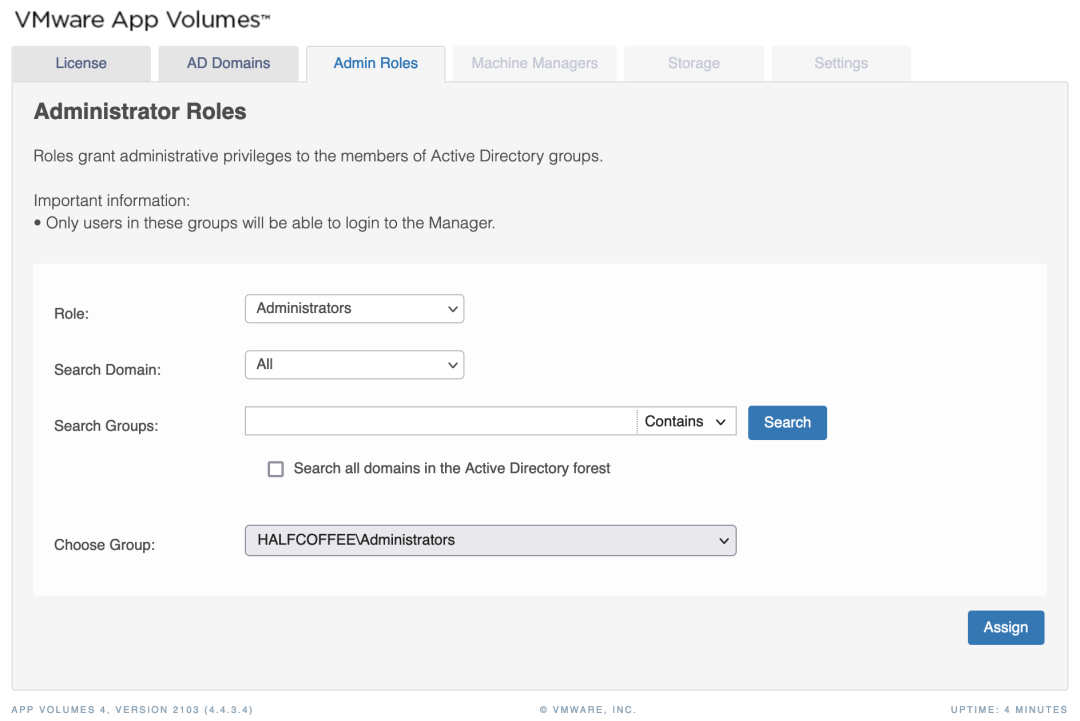Open the License tab
Screen dimensions: 1080x721
click(81, 63)
